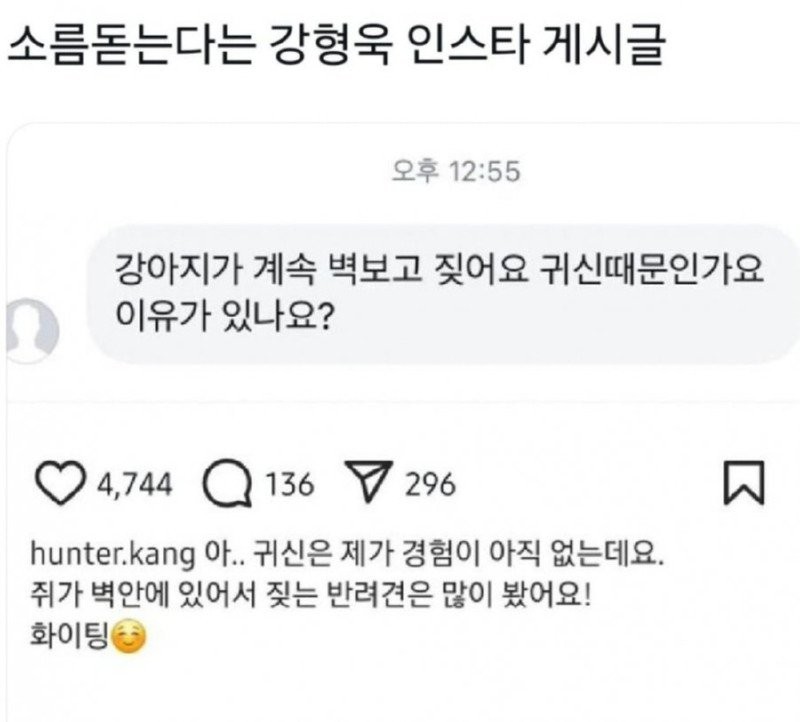Click the 화이팅 text in the caption
Screen dimensions: 800x722
click(62, 635)
